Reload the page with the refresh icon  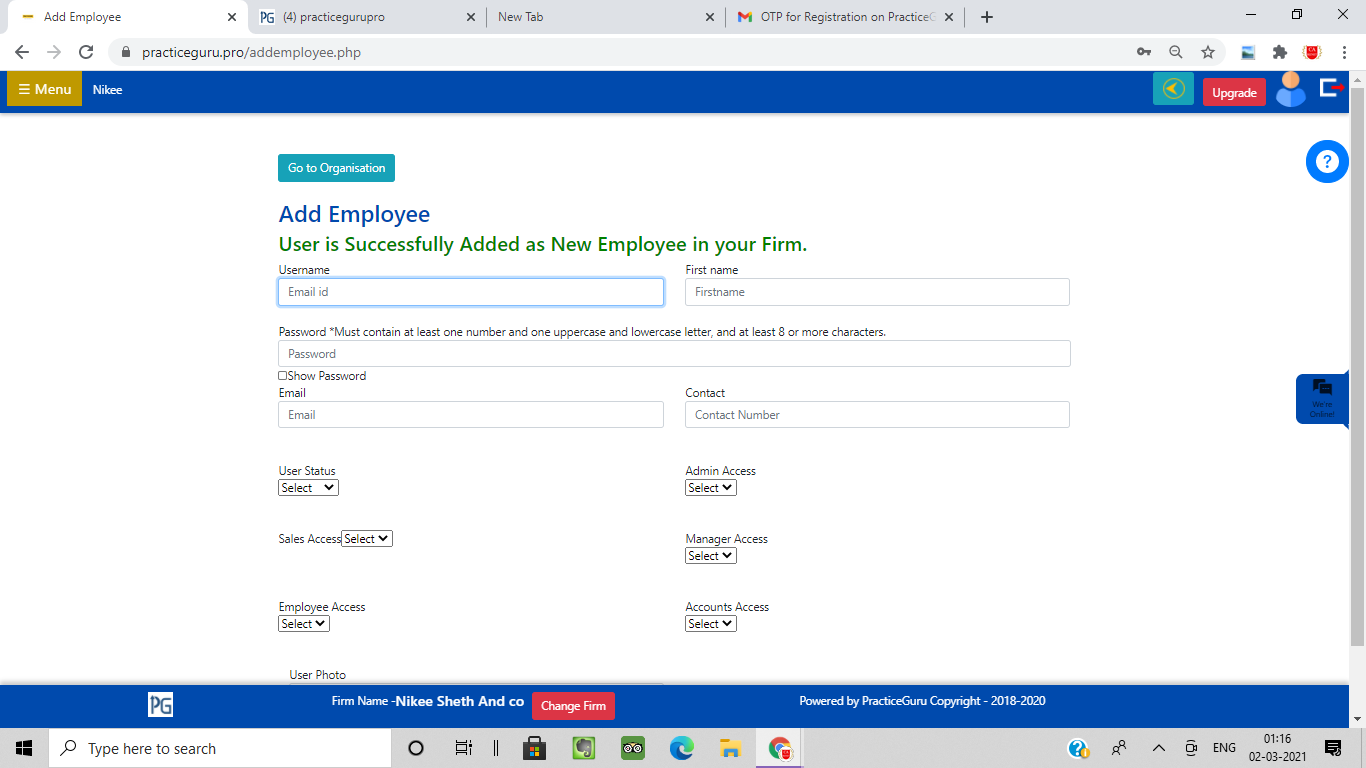(86, 52)
